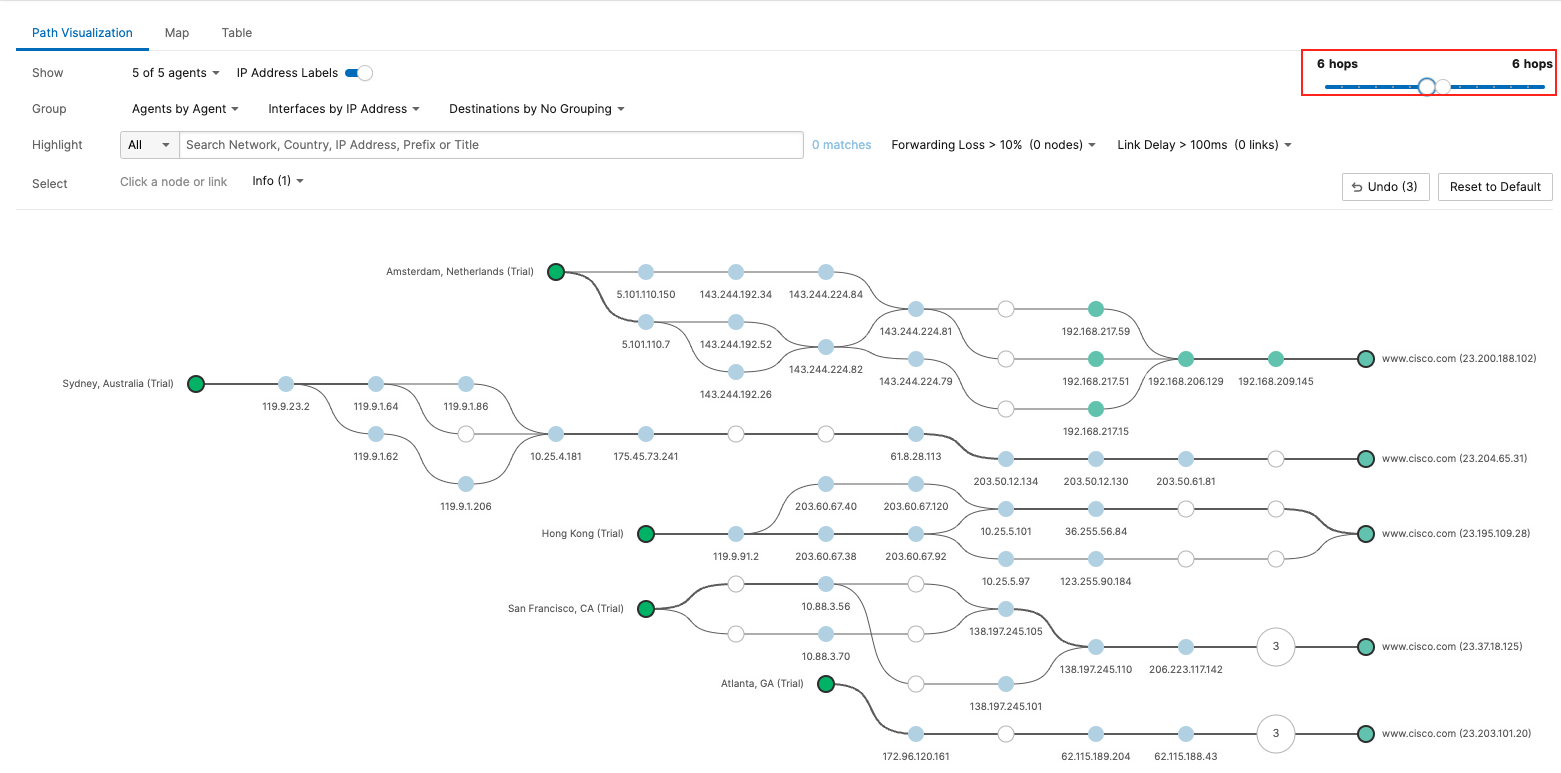Switch to the Table tab
The width and height of the screenshot is (1561, 773).
237,33
